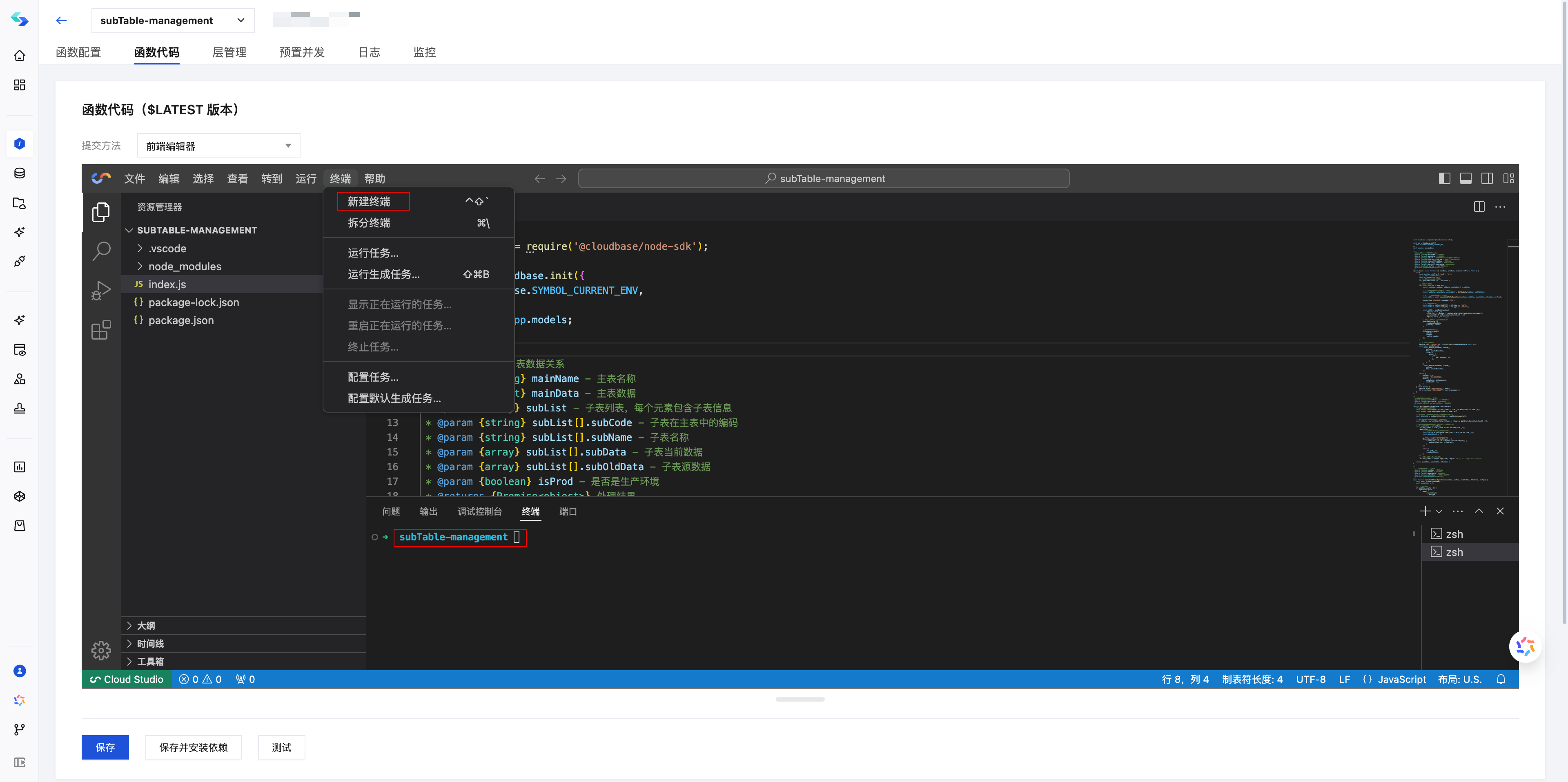The height and width of the screenshot is (782, 1568).
Task: Click the notifications bell in status bar
Action: point(1501,679)
